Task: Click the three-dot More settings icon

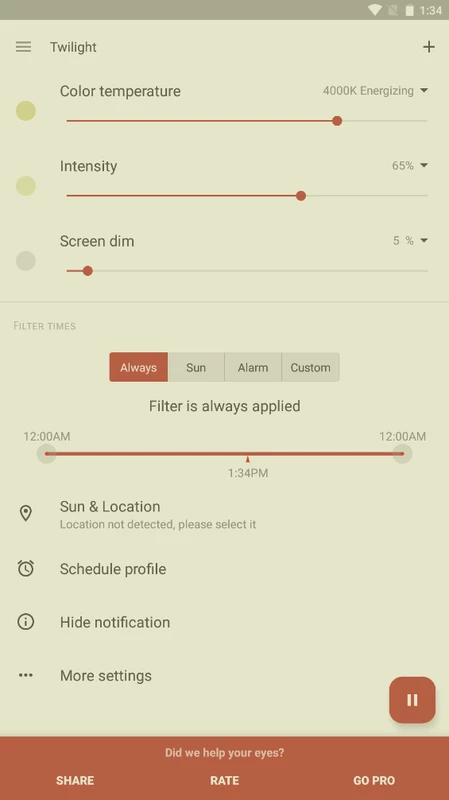Action: pyautogui.click(x=26, y=676)
